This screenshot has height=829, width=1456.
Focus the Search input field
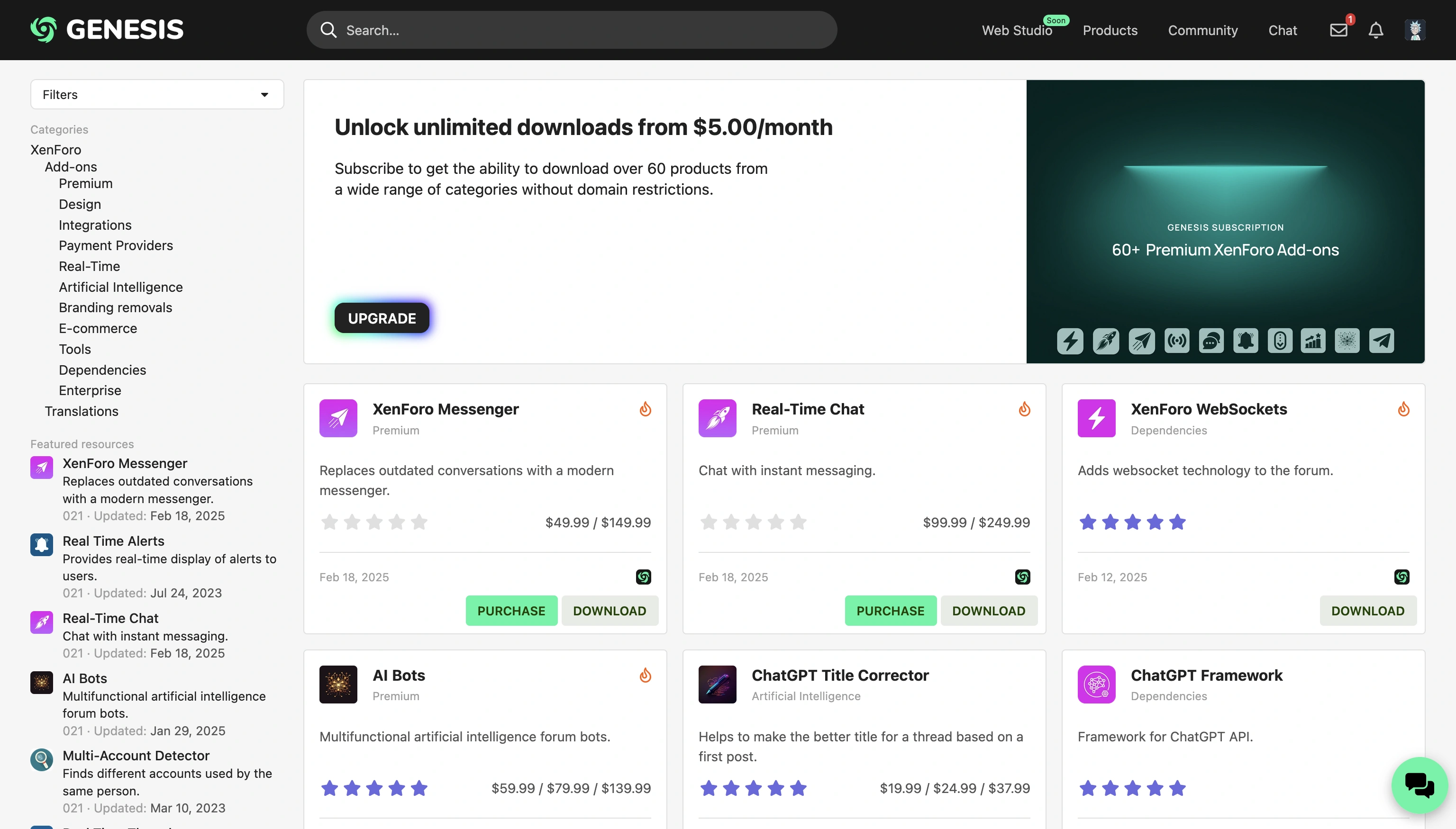571,29
